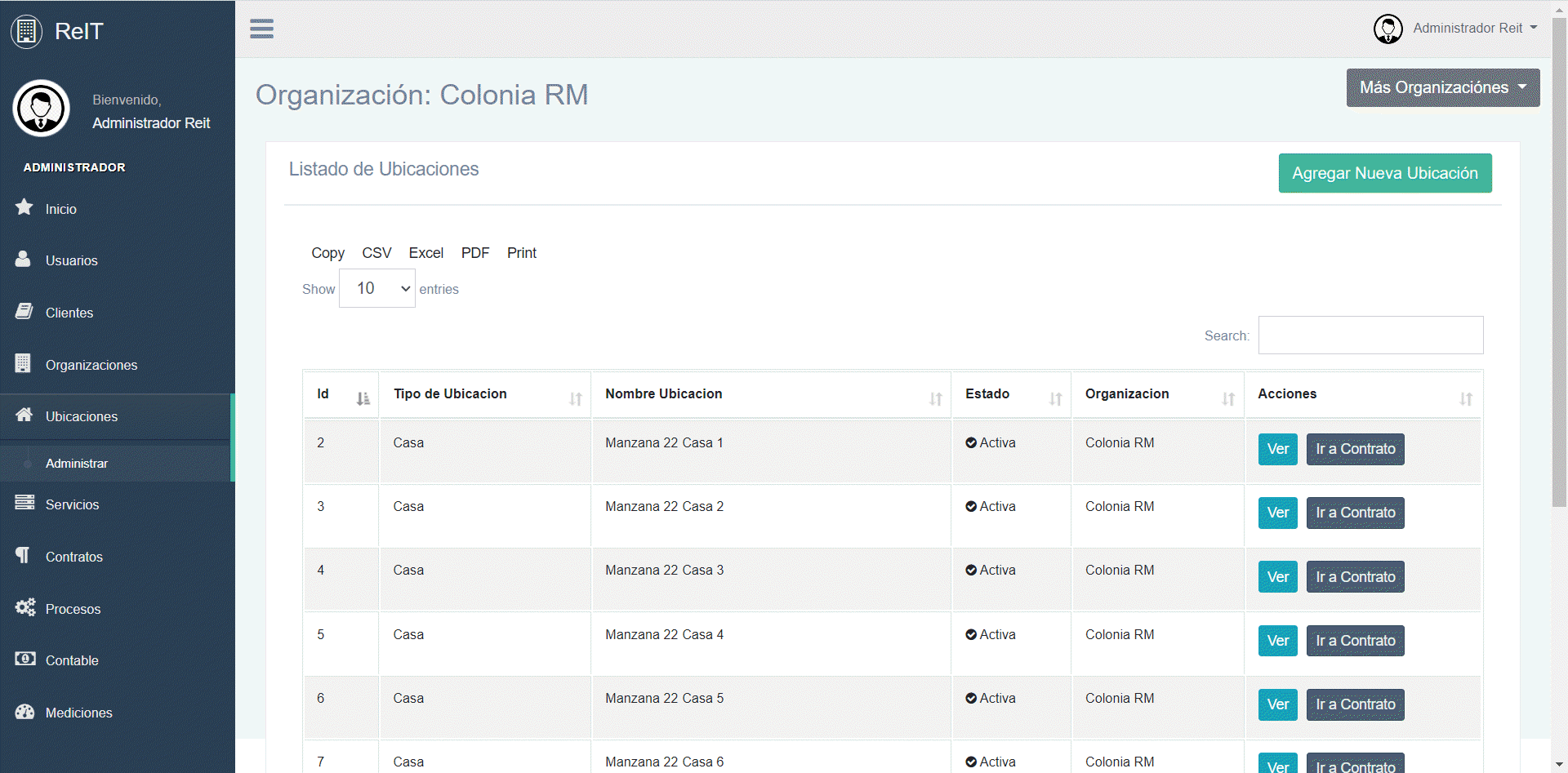Open the show entries count selector
This screenshot has width=1568, height=773.
(376, 289)
